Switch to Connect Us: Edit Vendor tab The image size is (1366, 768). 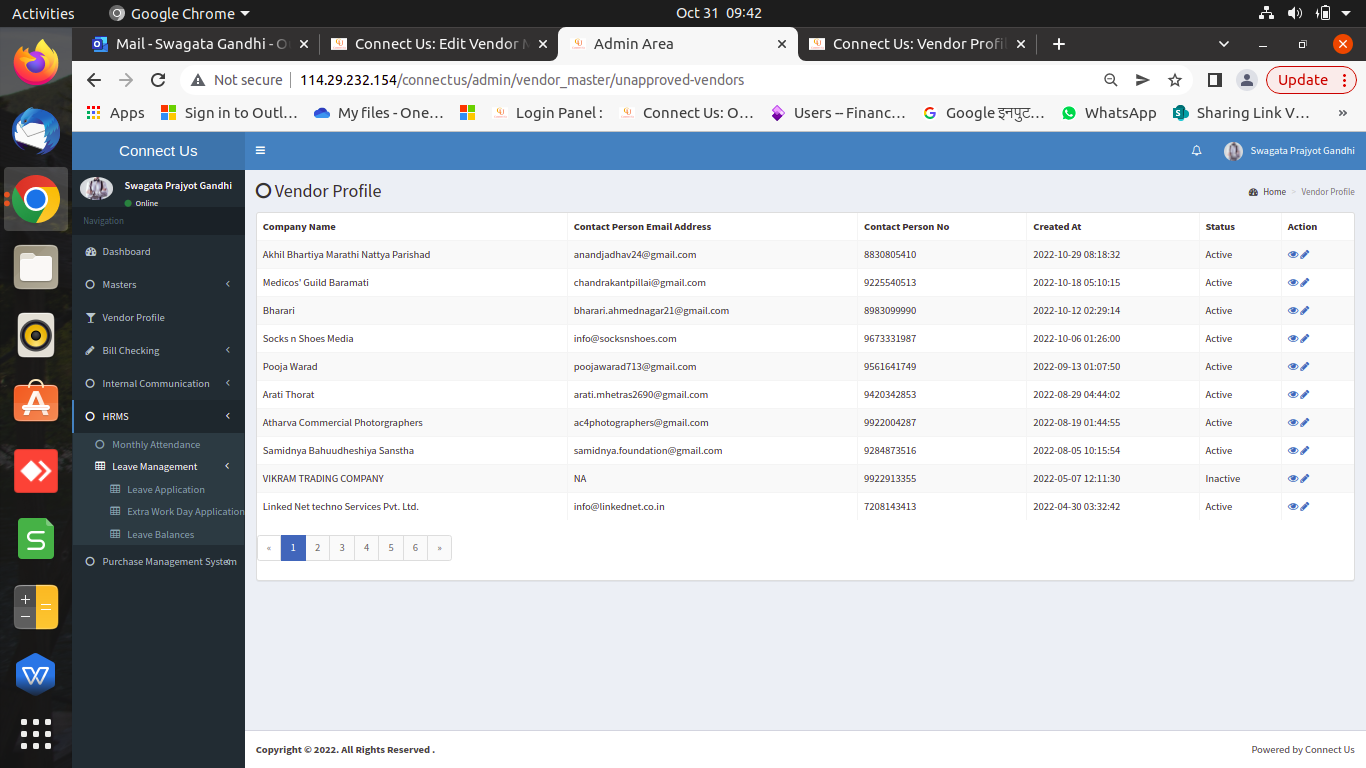(438, 44)
